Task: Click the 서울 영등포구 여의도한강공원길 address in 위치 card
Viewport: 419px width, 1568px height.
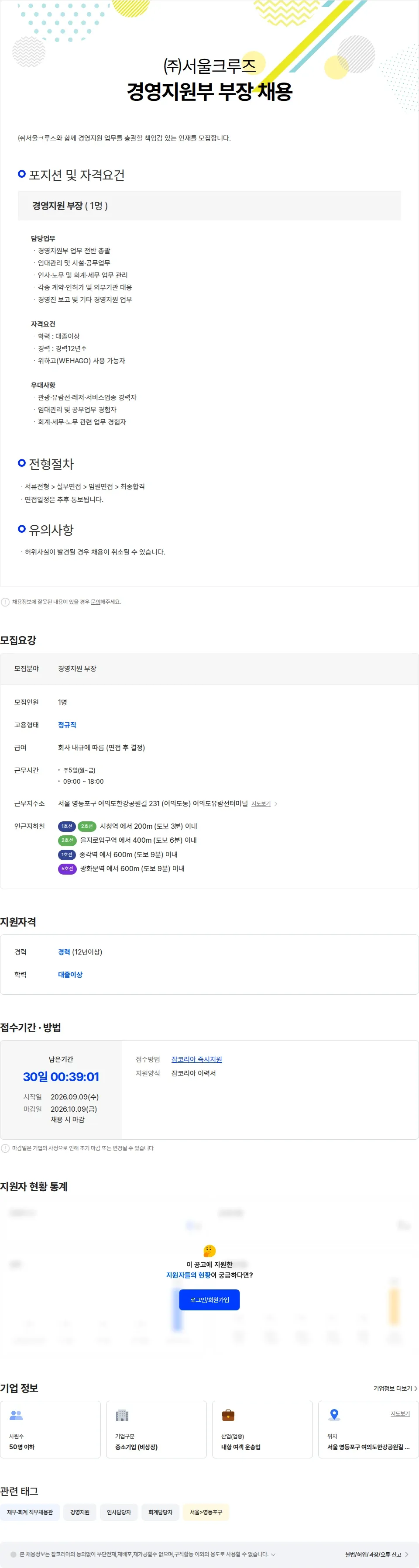Action: tap(368, 1447)
